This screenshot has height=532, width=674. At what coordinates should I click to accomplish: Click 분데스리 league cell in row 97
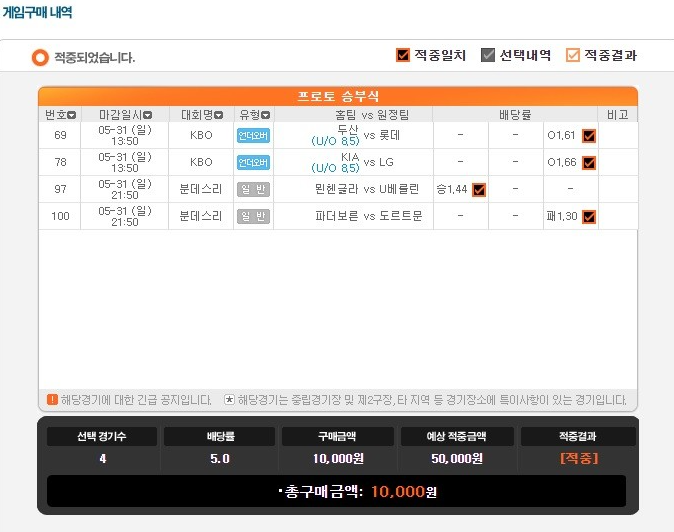201,189
